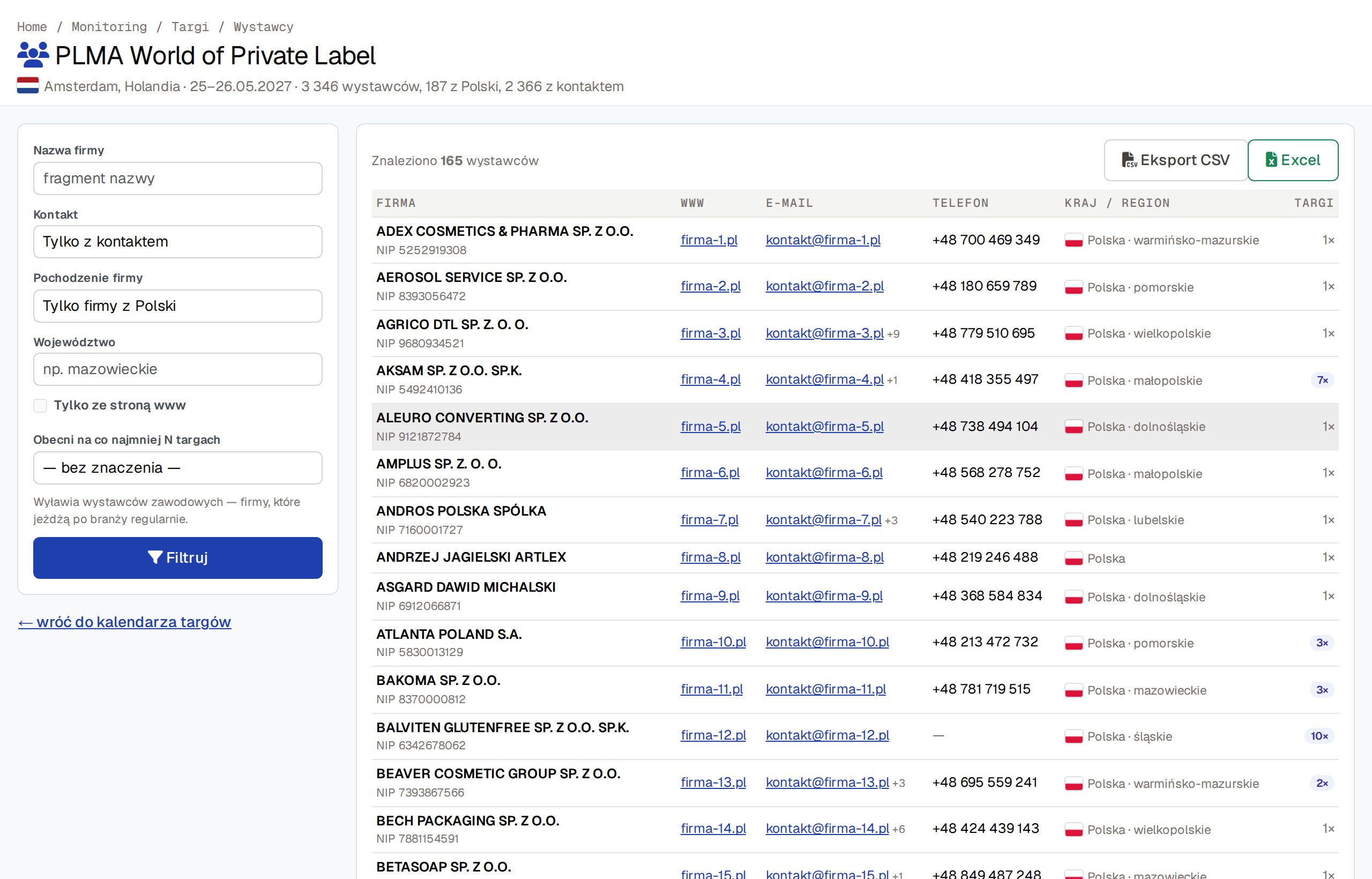The width and height of the screenshot is (1372, 879).
Task: Open the 'Pochodzenie firmy' dropdown
Action: (x=177, y=306)
